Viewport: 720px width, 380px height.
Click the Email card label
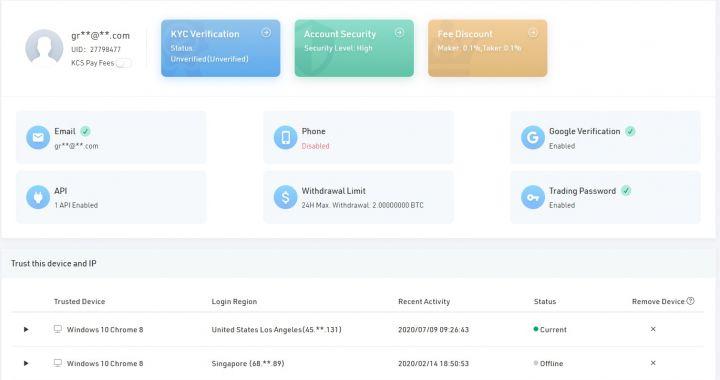65,131
